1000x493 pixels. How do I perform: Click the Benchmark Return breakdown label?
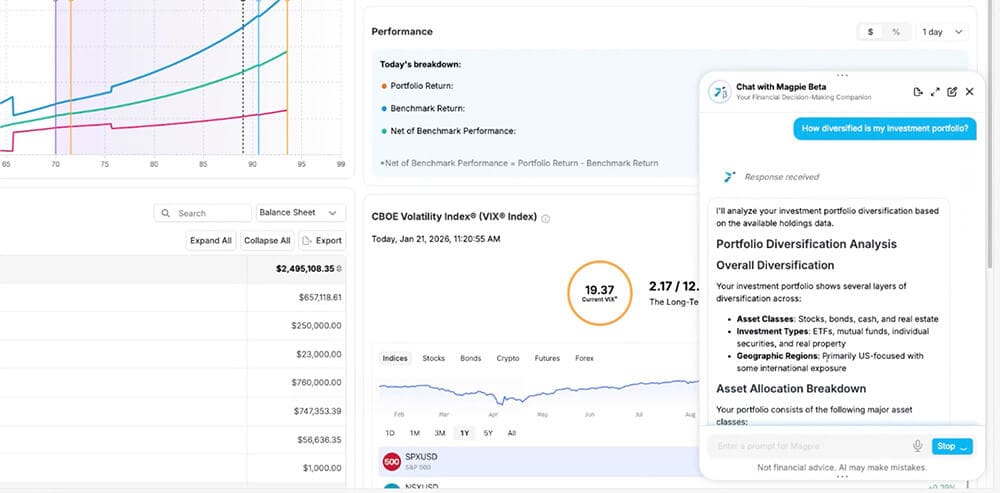click(x=427, y=108)
